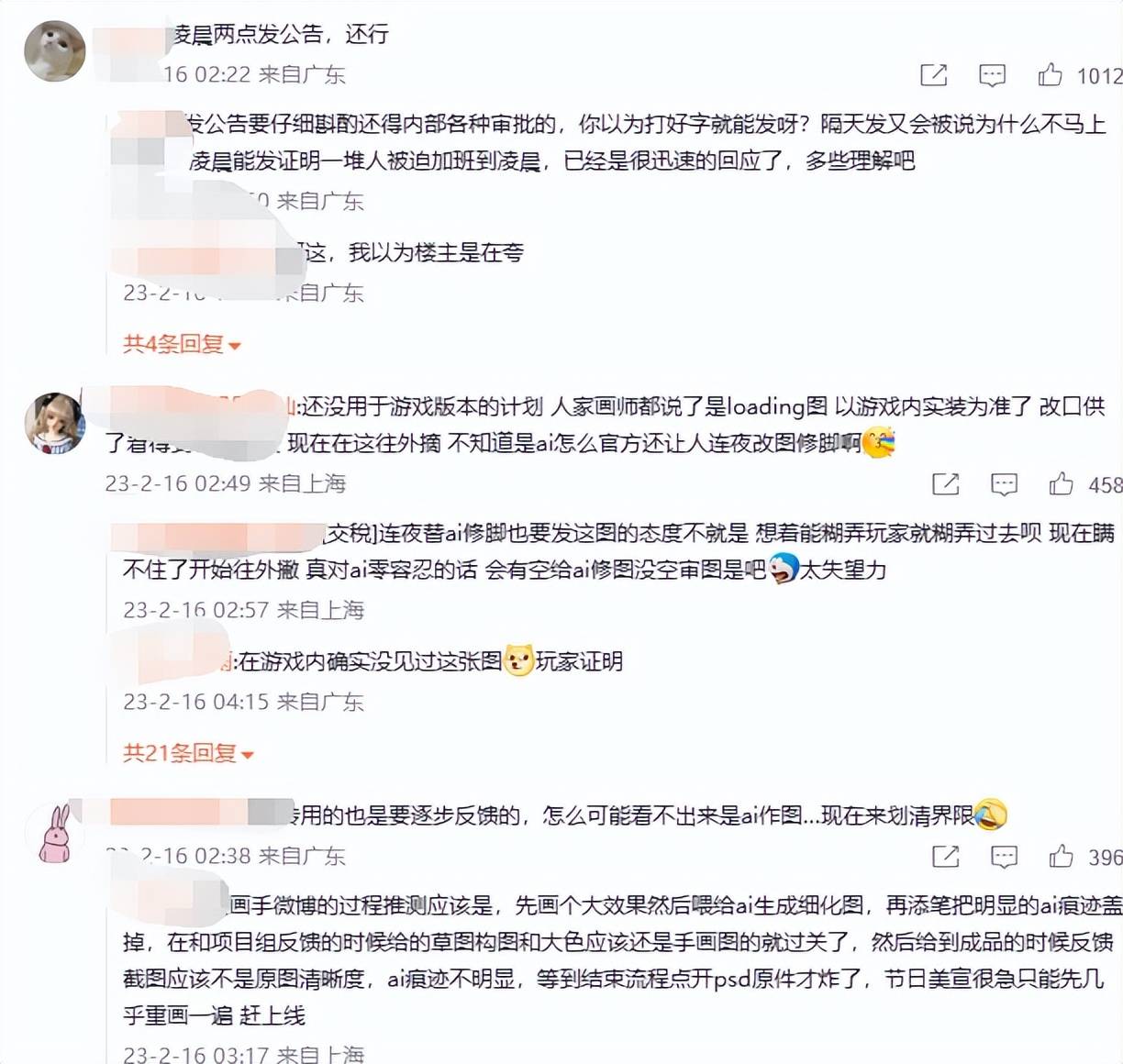Open the doll girl avatar profile
The height and width of the screenshot is (1064, 1123).
[x=54, y=423]
